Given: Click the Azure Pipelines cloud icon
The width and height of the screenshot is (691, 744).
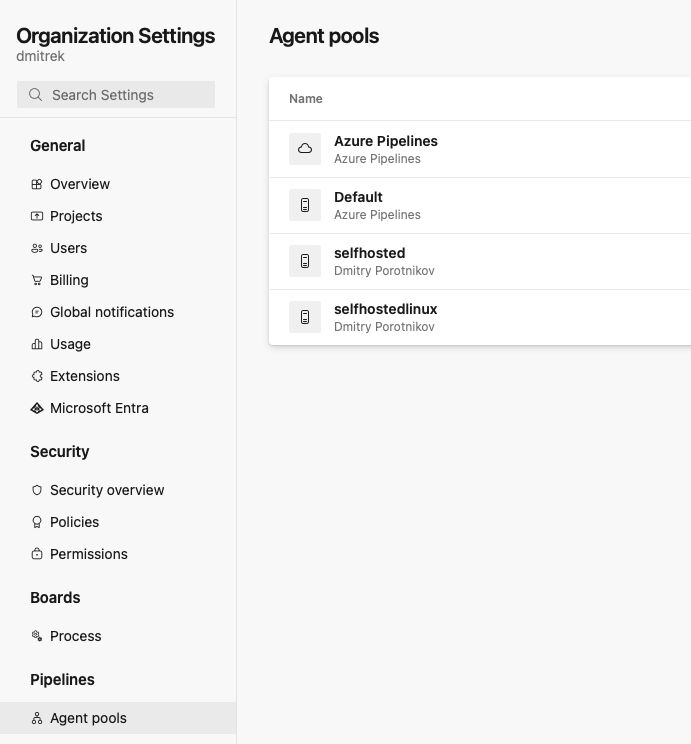Looking at the screenshot, I should [x=305, y=149].
